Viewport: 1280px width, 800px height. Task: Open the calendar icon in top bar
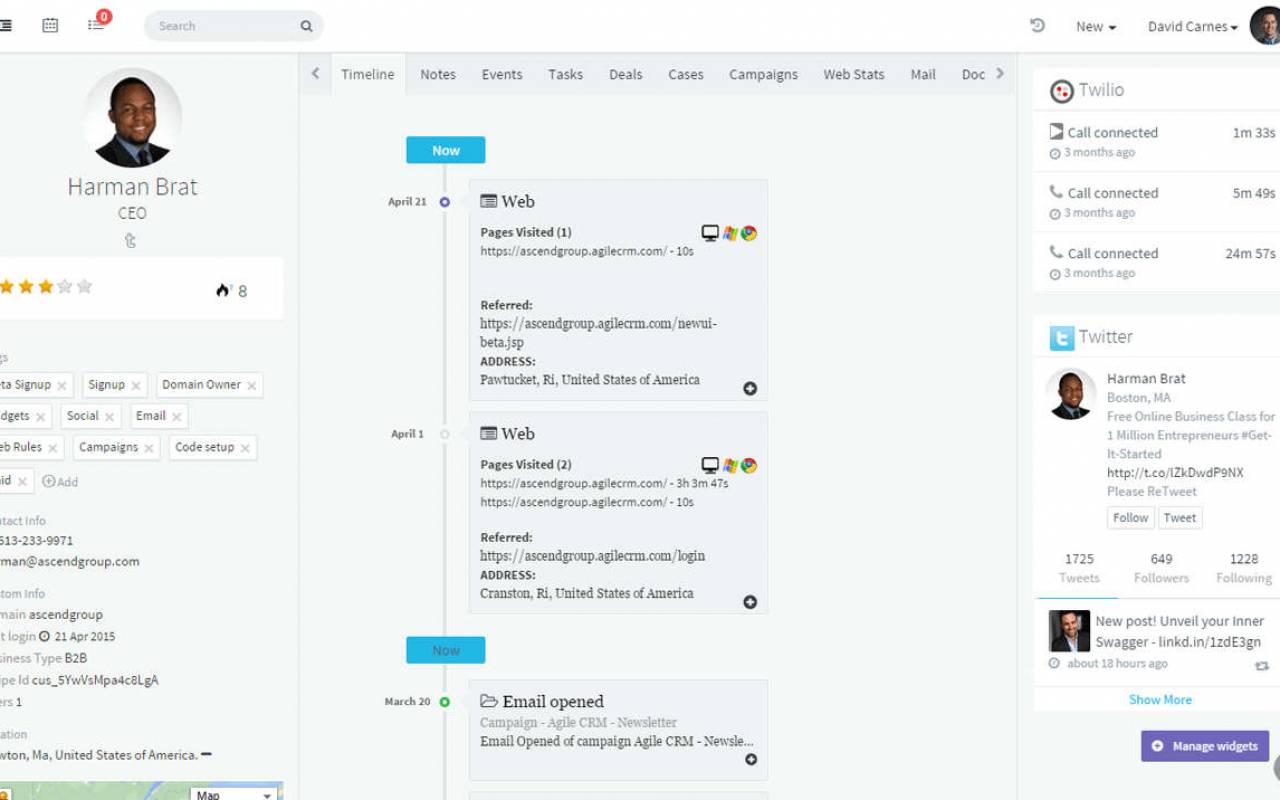point(50,26)
